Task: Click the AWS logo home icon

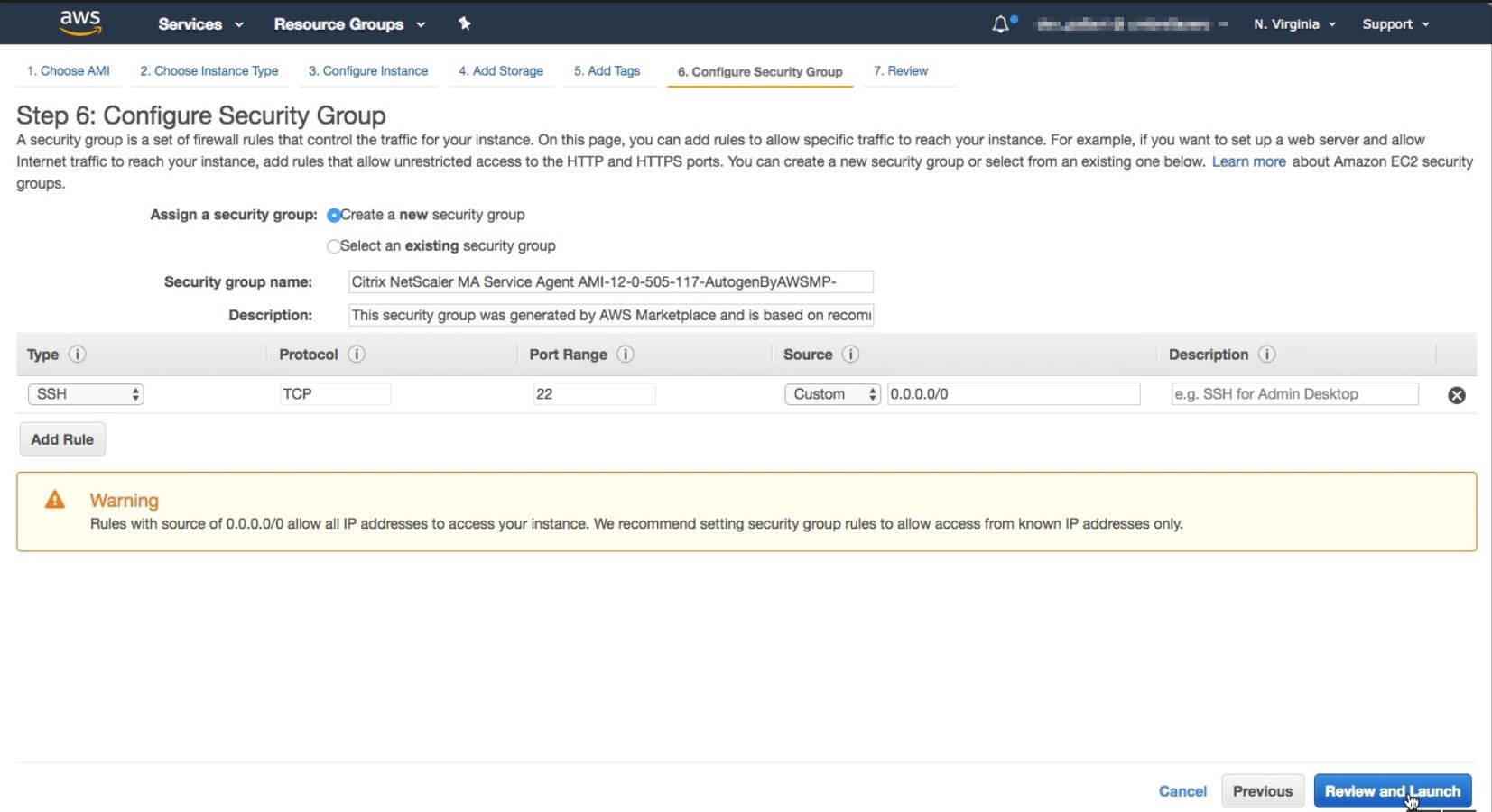Action: [80, 23]
